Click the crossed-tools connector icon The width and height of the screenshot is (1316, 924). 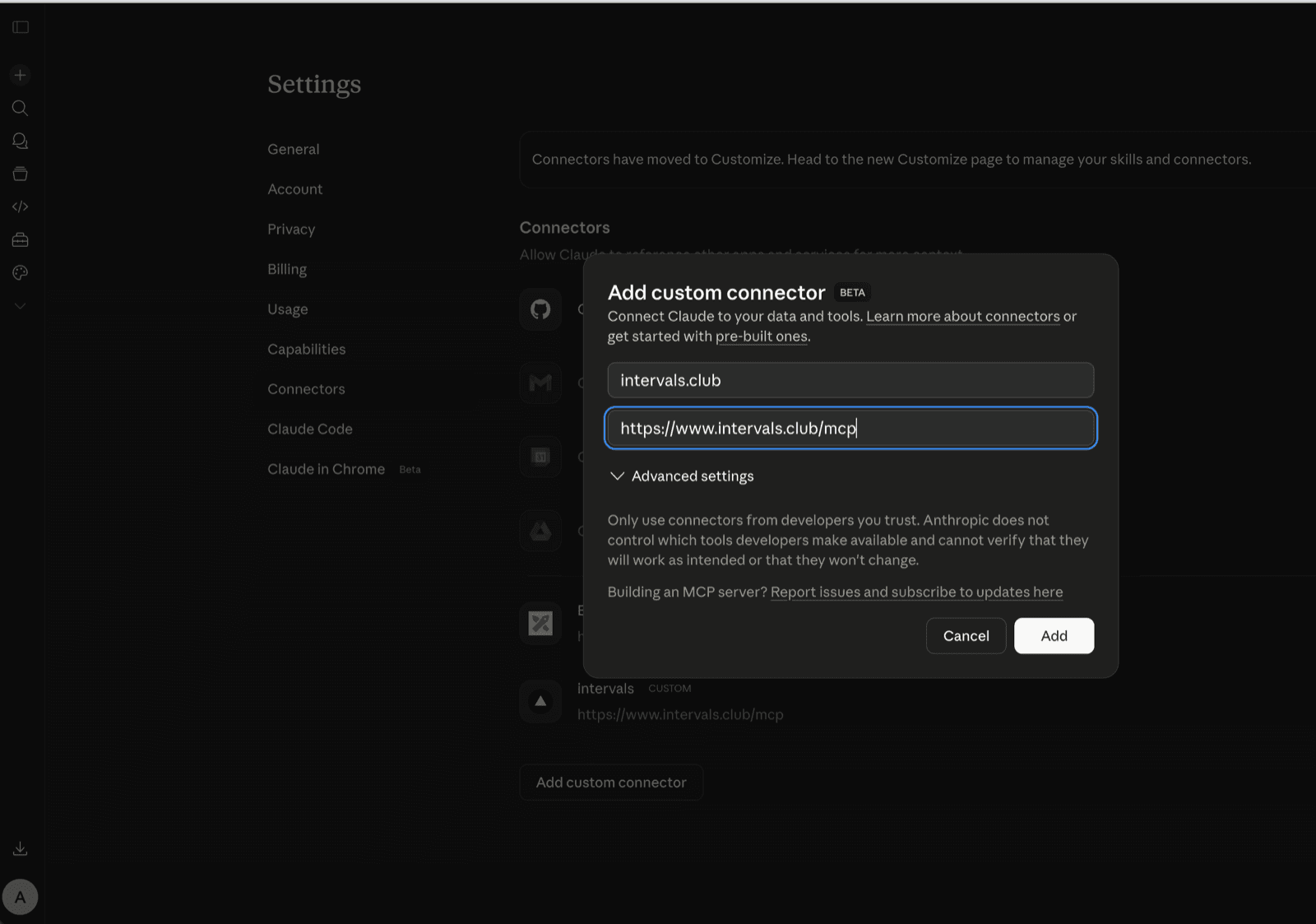pos(540,624)
